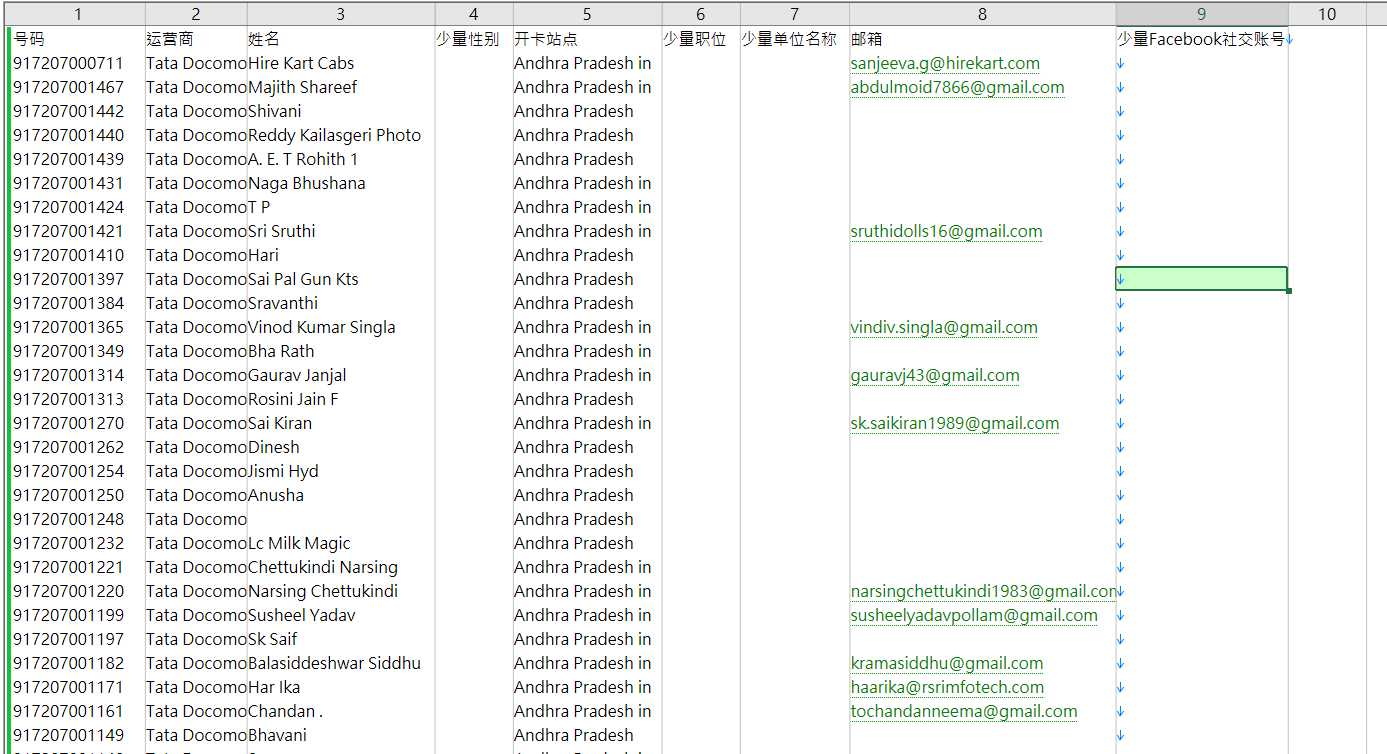Select the highlighted column 9 header

tap(1201, 14)
